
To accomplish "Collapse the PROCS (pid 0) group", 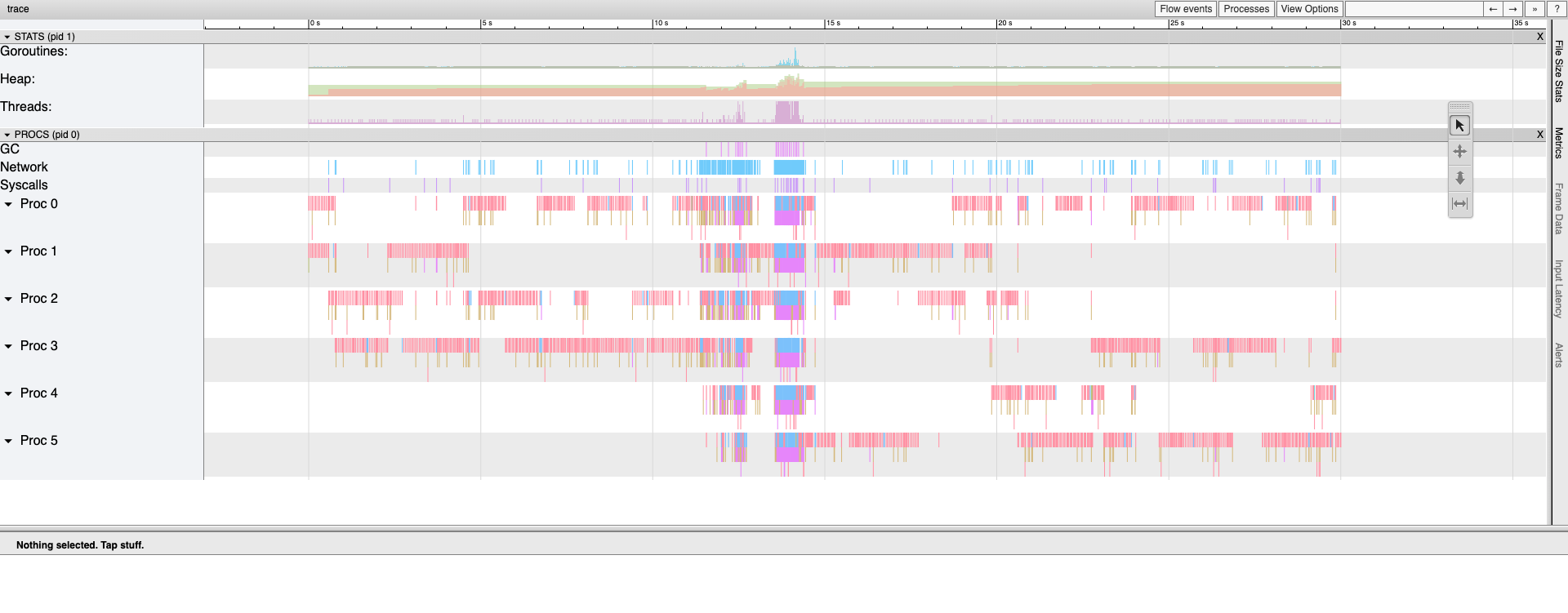I will coord(7,135).
